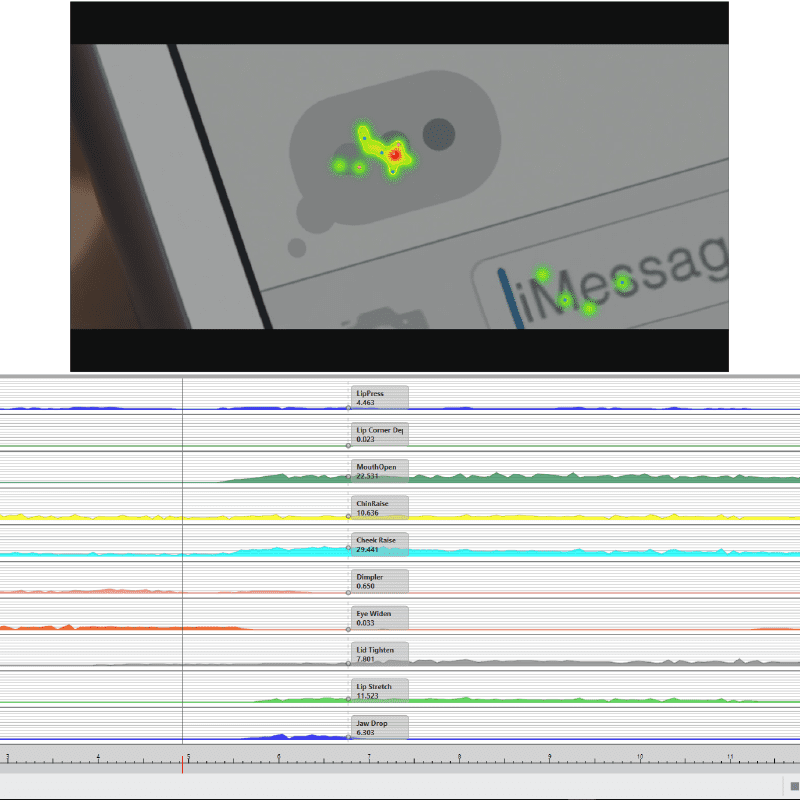
Task: Select the Lip Stretch 11.523 label
Action: click(380, 691)
